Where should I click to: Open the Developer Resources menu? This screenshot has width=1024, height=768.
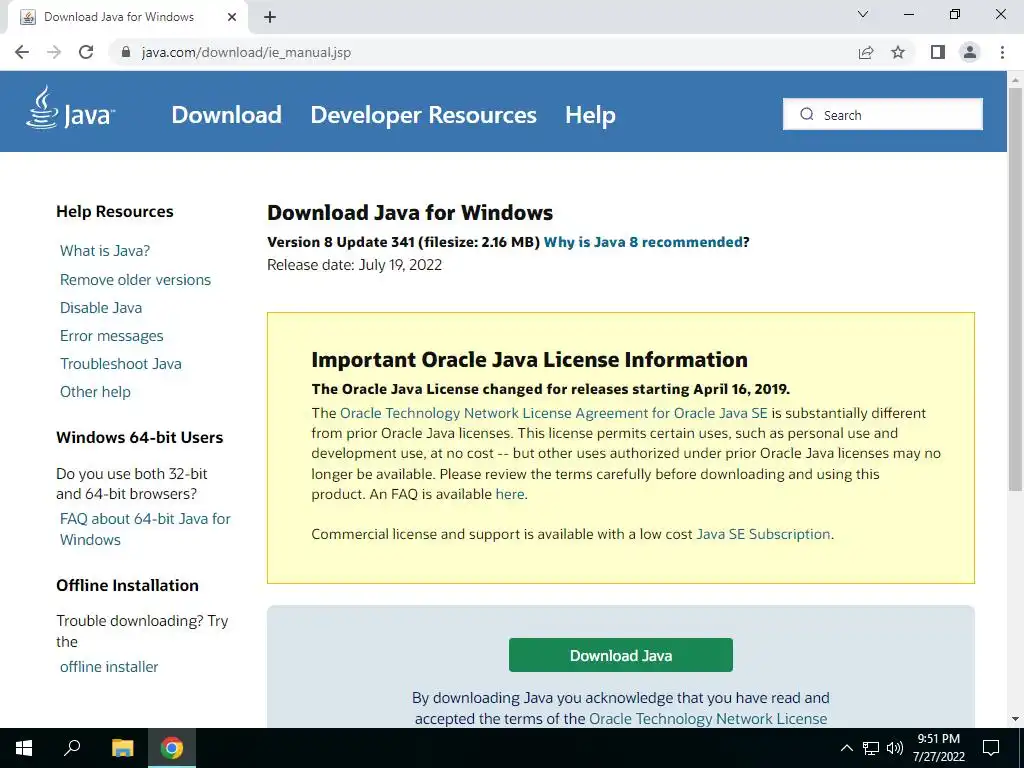(423, 115)
